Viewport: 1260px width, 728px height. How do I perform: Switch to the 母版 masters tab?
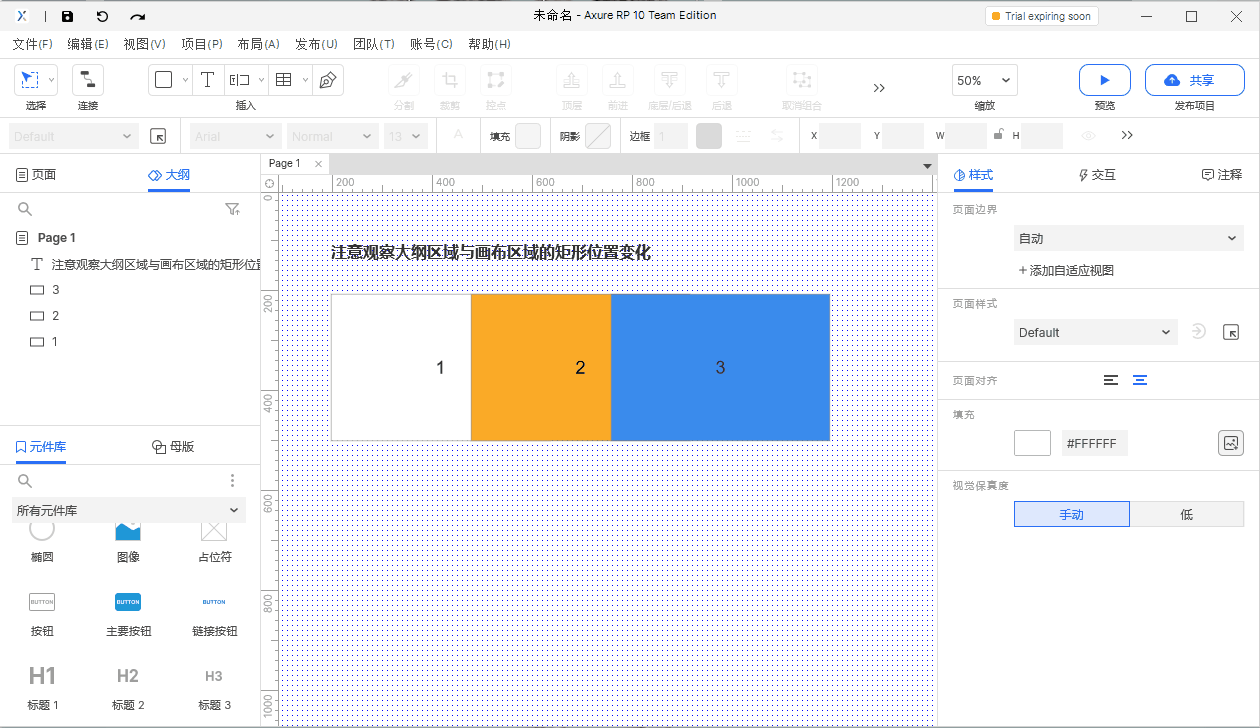coord(173,447)
